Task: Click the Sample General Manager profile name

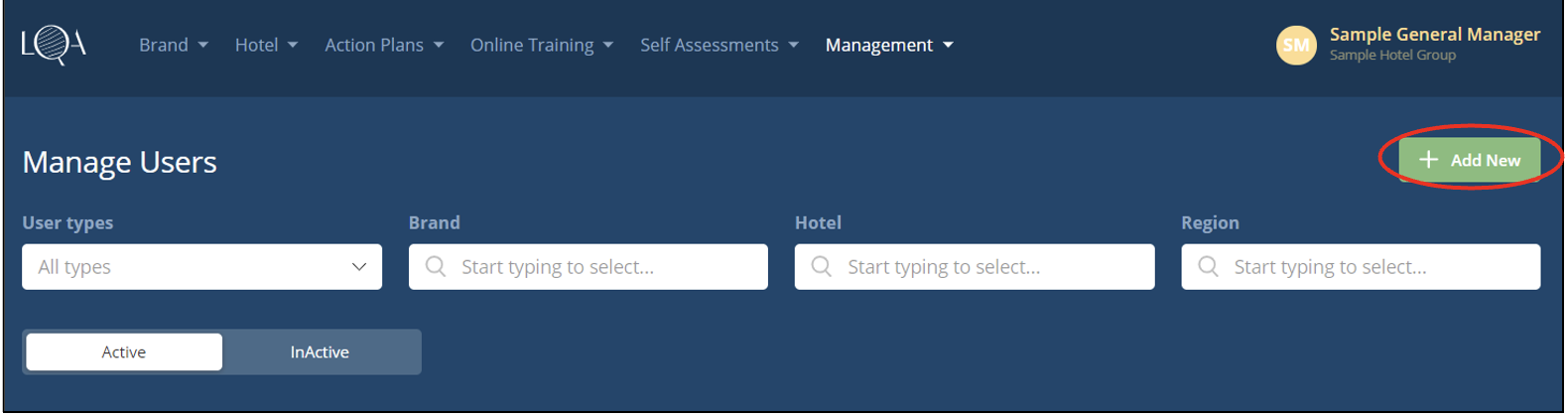Action: click(1434, 35)
